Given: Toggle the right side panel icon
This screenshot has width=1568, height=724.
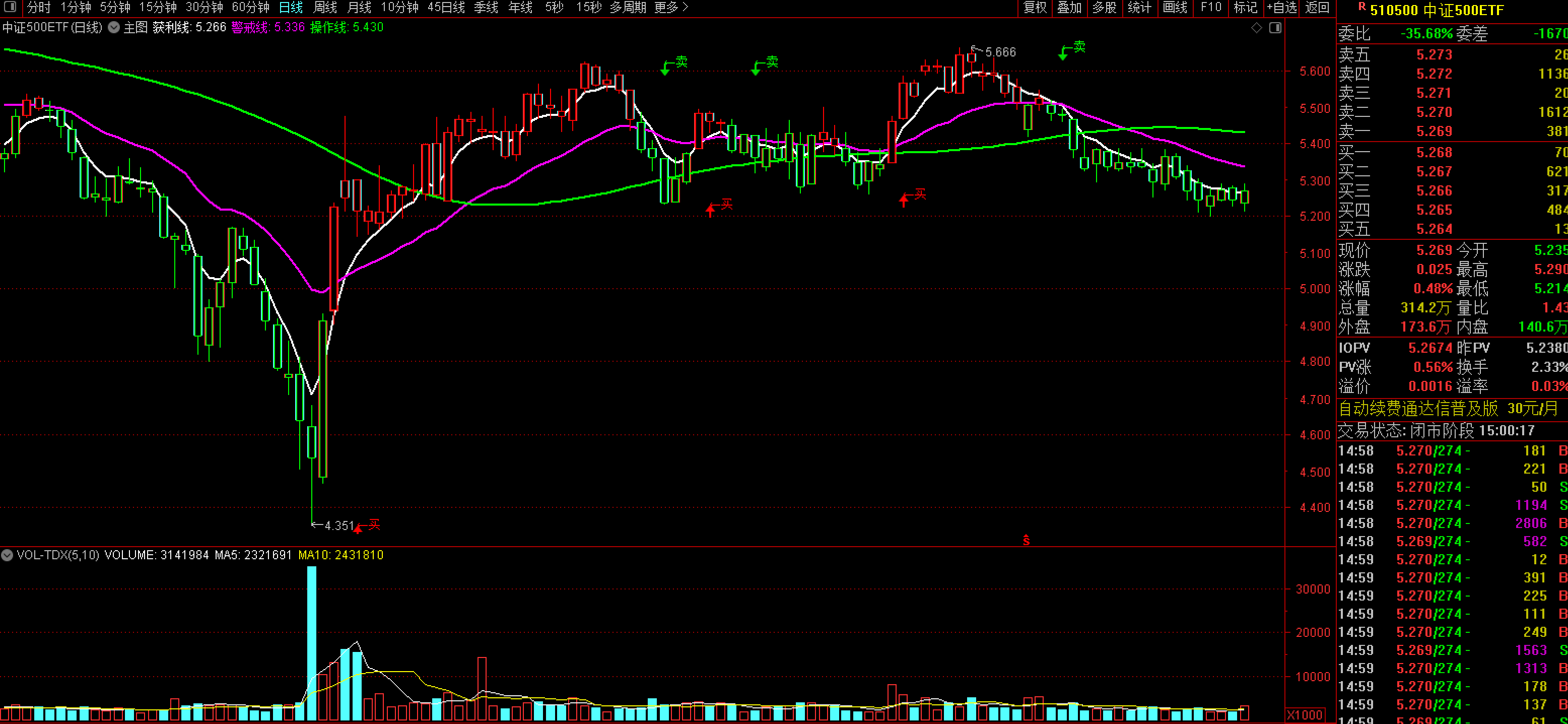Looking at the screenshot, I should (1275, 27).
